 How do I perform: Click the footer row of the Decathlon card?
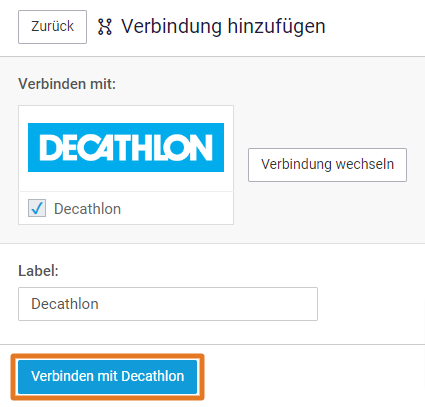[126, 208]
